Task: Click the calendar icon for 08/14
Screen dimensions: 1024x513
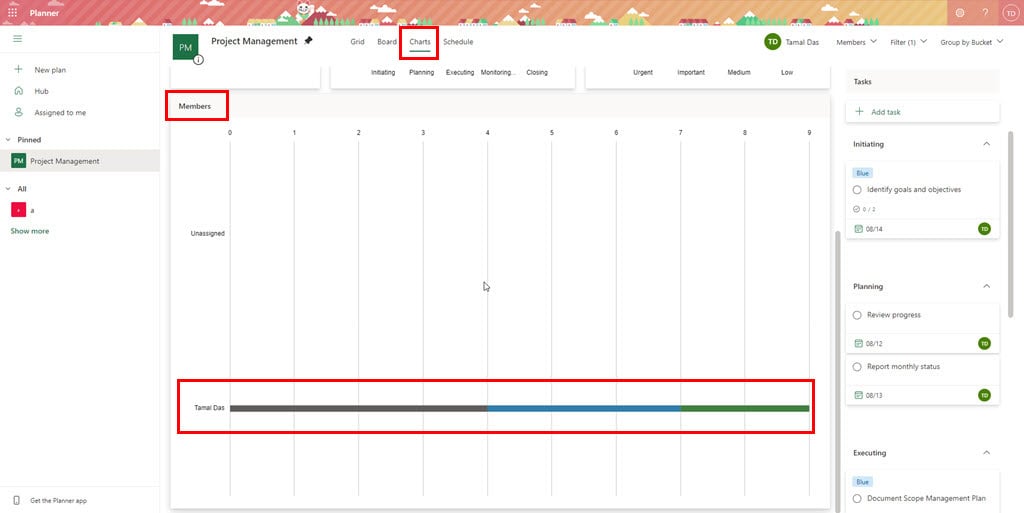Action: 858,229
